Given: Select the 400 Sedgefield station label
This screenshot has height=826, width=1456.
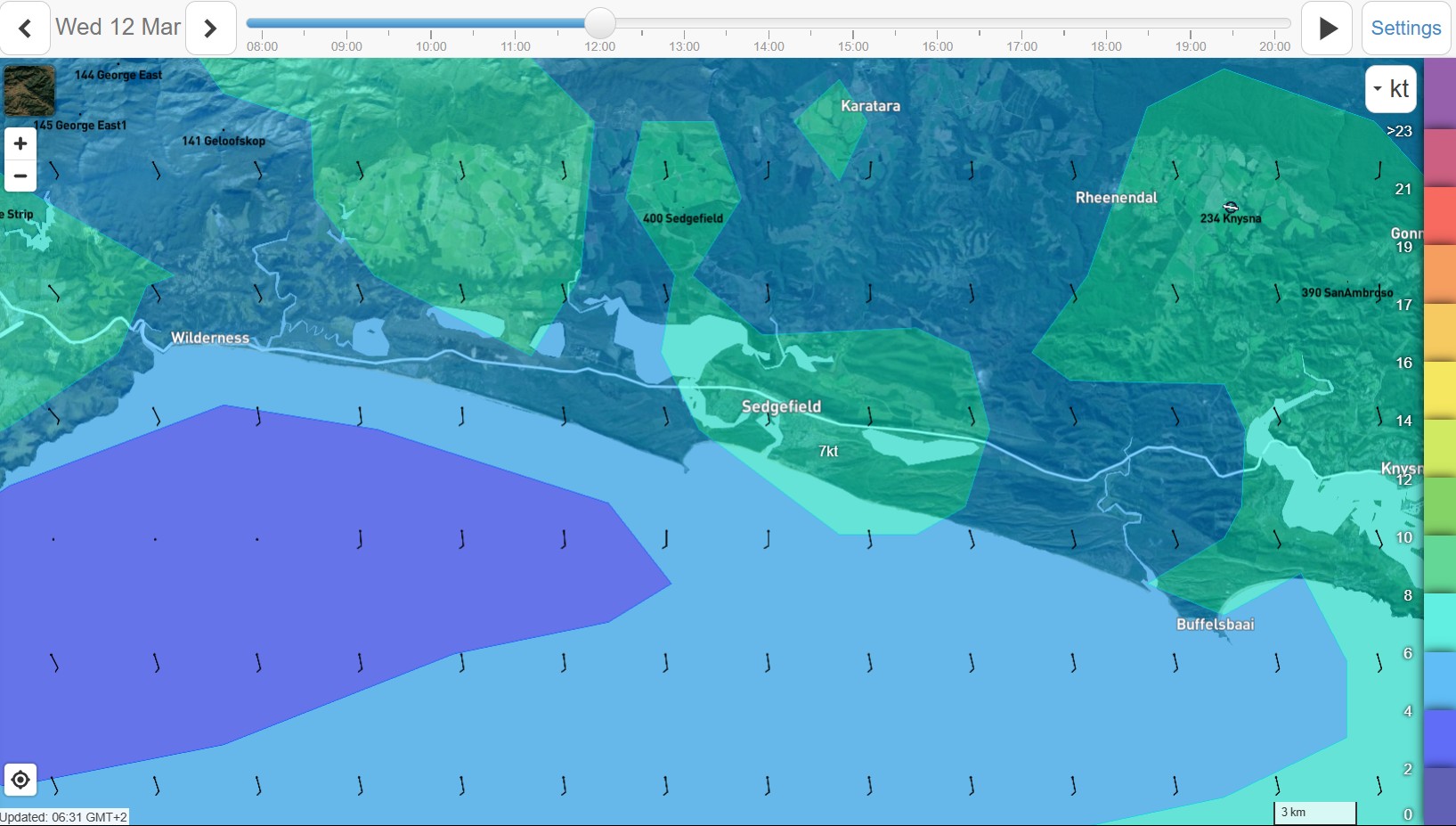Looking at the screenshot, I should 683,218.
